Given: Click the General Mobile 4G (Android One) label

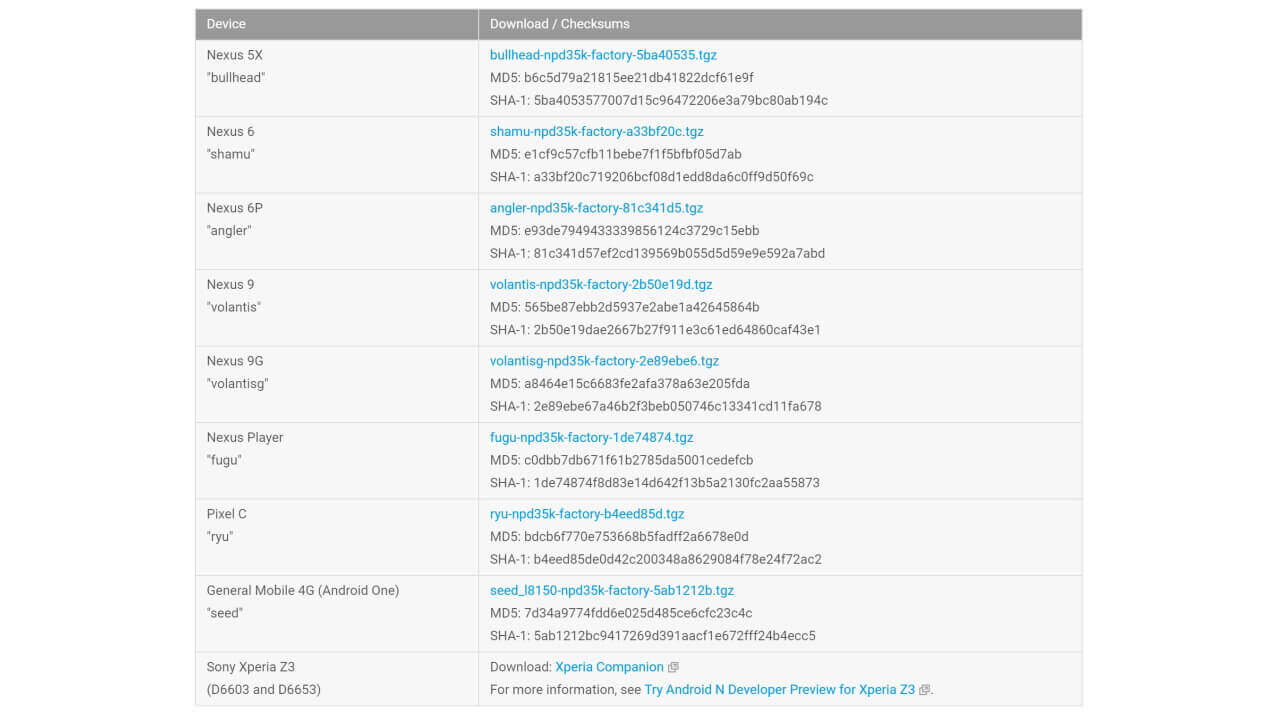Looking at the screenshot, I should pos(302,590).
